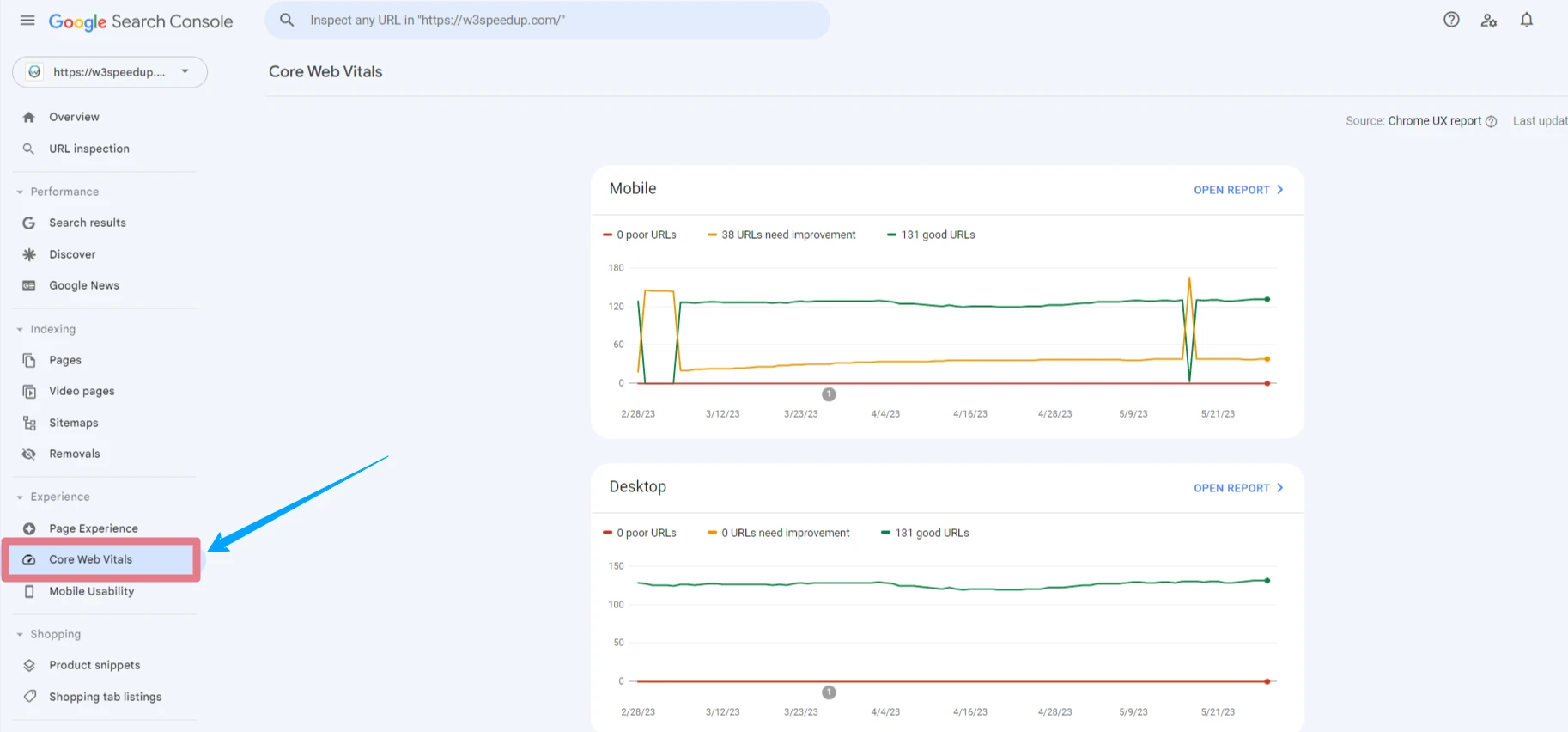Open the notifications bell
This screenshot has width=1568, height=732.
1526,20
